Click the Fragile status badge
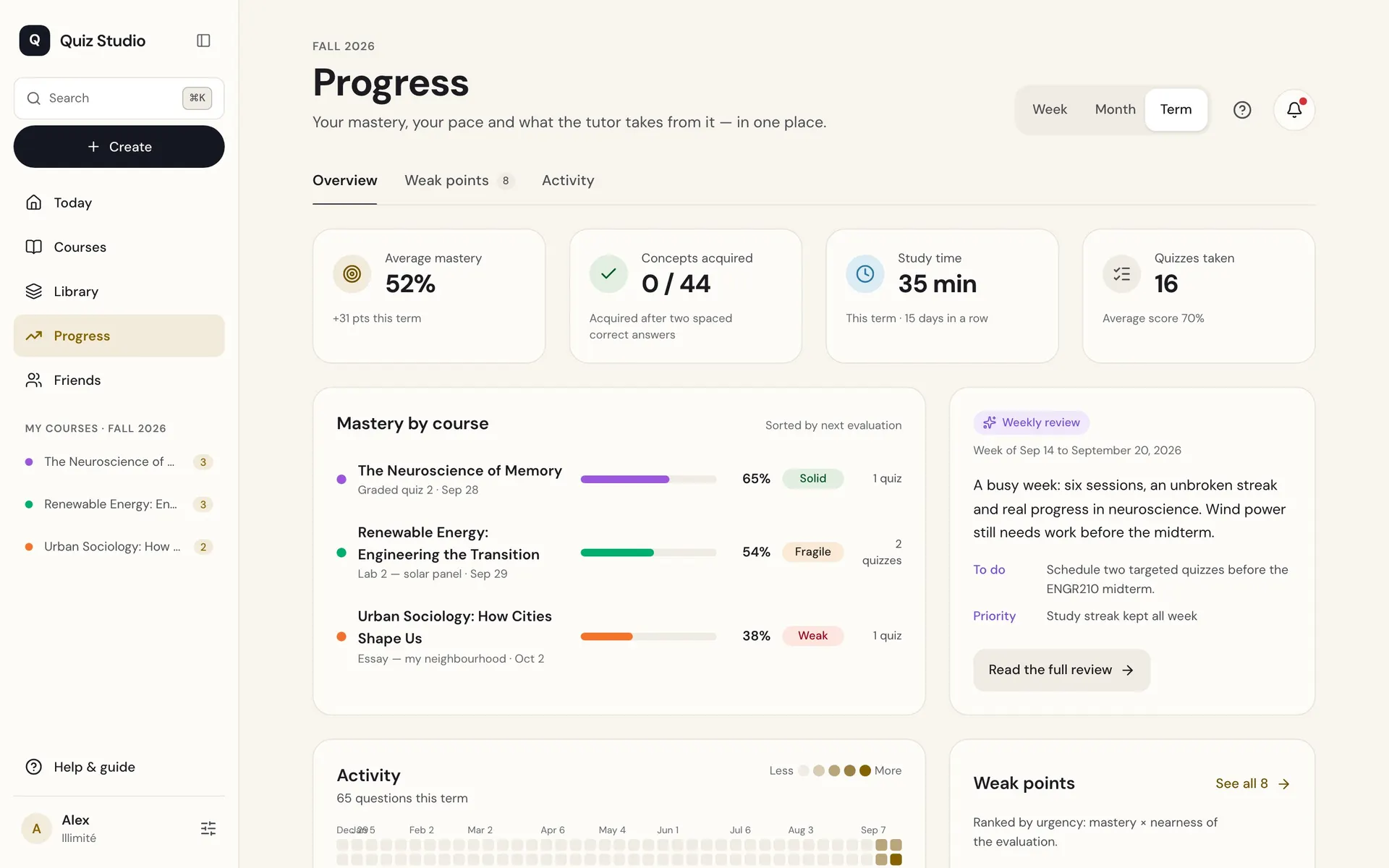This screenshot has width=1389, height=868. pos(812,552)
